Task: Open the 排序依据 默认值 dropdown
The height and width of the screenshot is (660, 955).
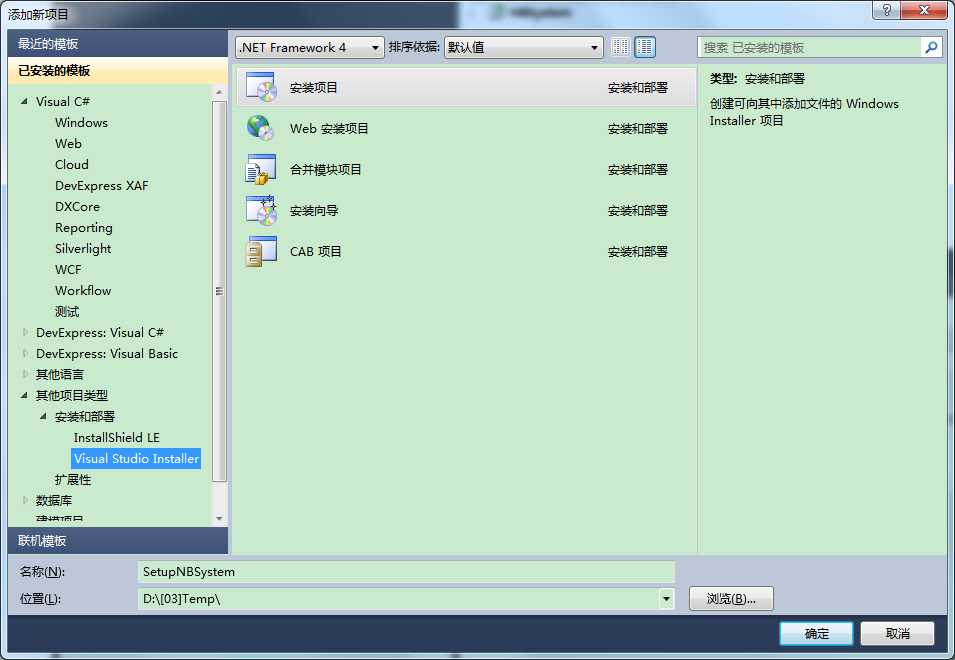Action: pos(523,47)
